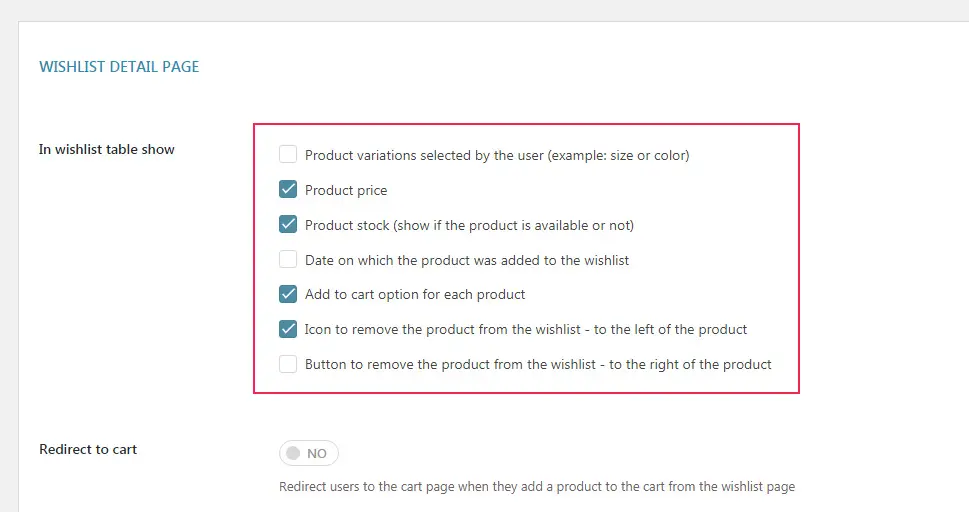Click the 'Date on which the product was added' label
Screen dimensions: 969x512
pos(467,260)
